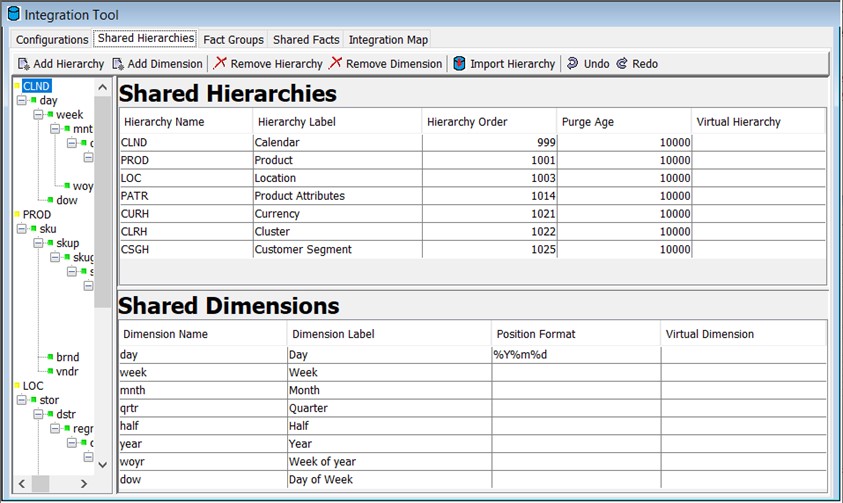This screenshot has width=843, height=503.
Task: Click the tree panel scroll-down arrow
Action: click(103, 464)
